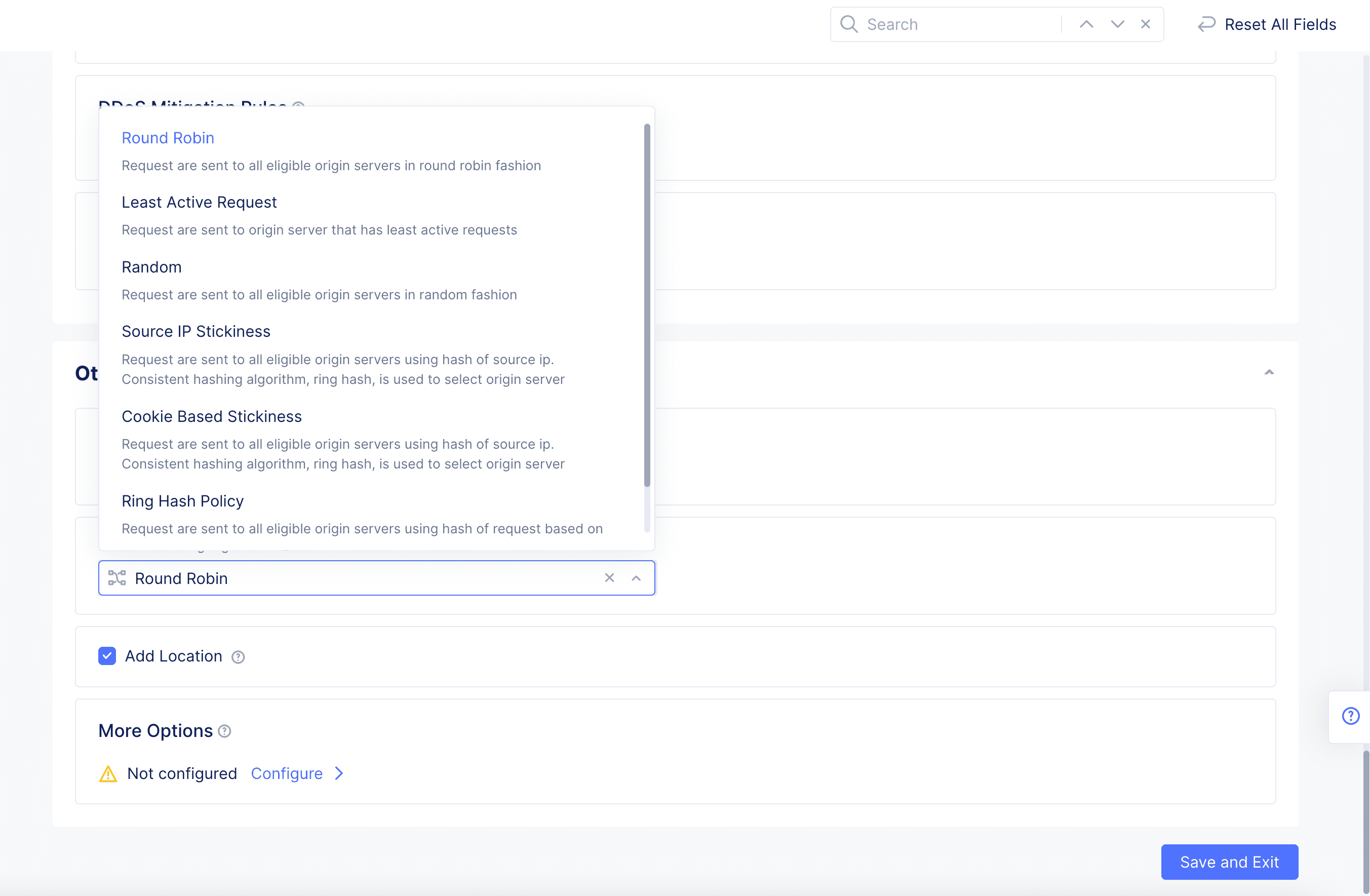Expand the Round Robin dropdown selector
This screenshot has height=896, width=1370.
[636, 577]
